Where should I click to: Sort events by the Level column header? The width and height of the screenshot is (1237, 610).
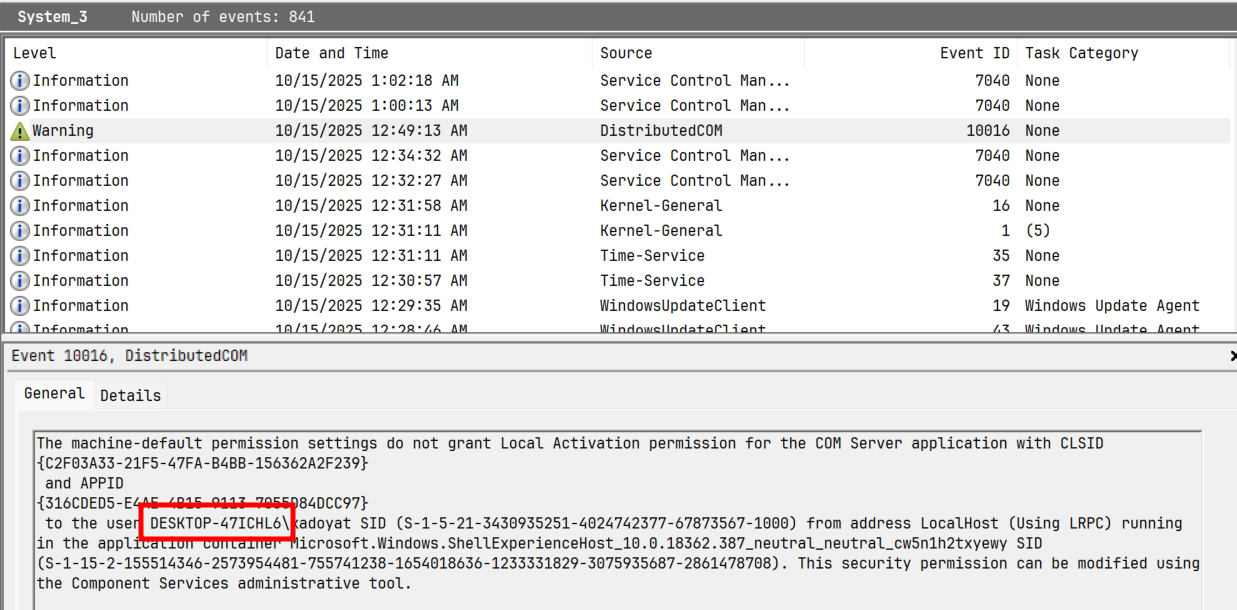tap(35, 53)
